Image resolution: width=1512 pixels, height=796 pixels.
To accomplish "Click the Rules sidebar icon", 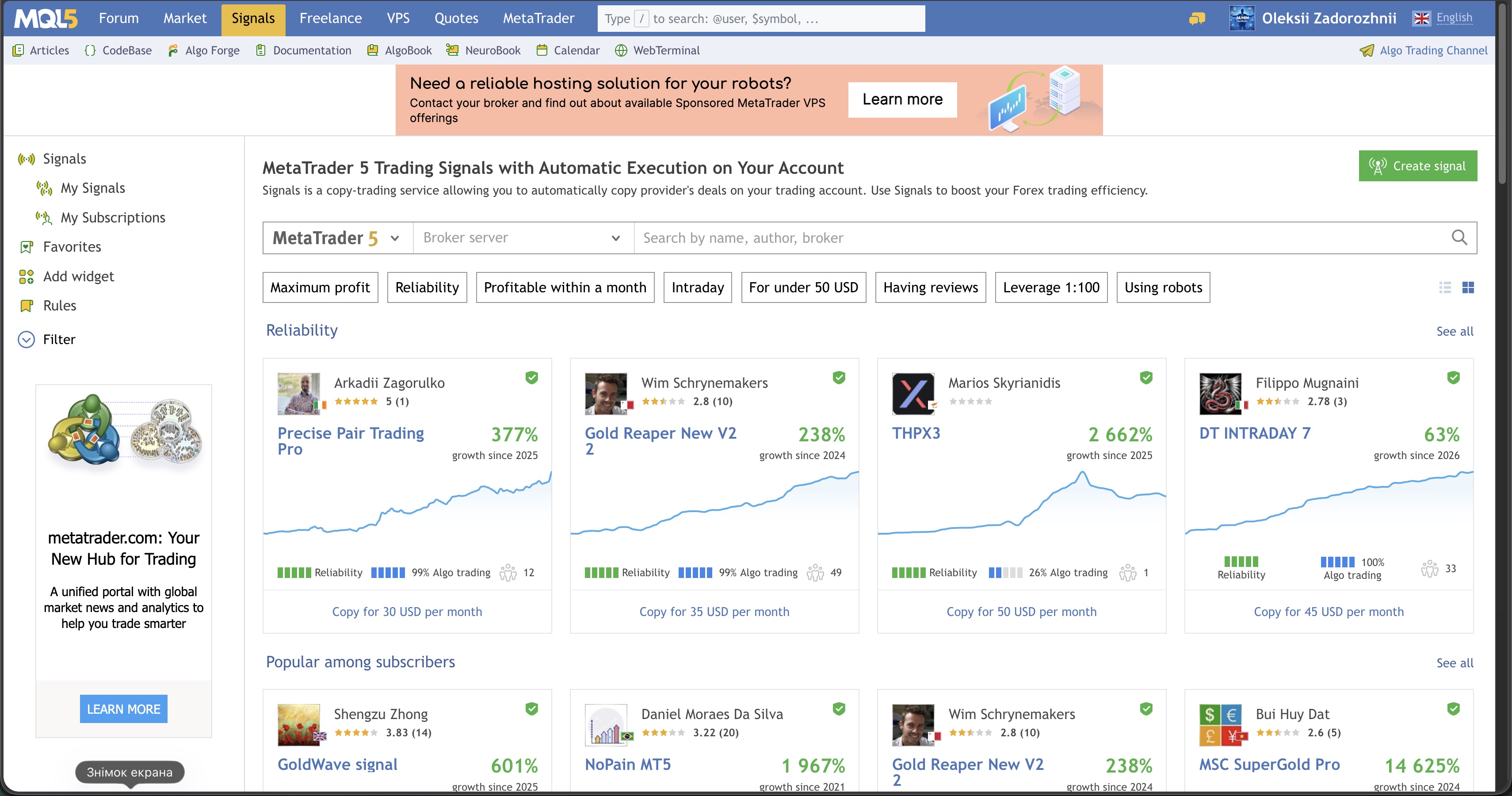I will pos(27,306).
